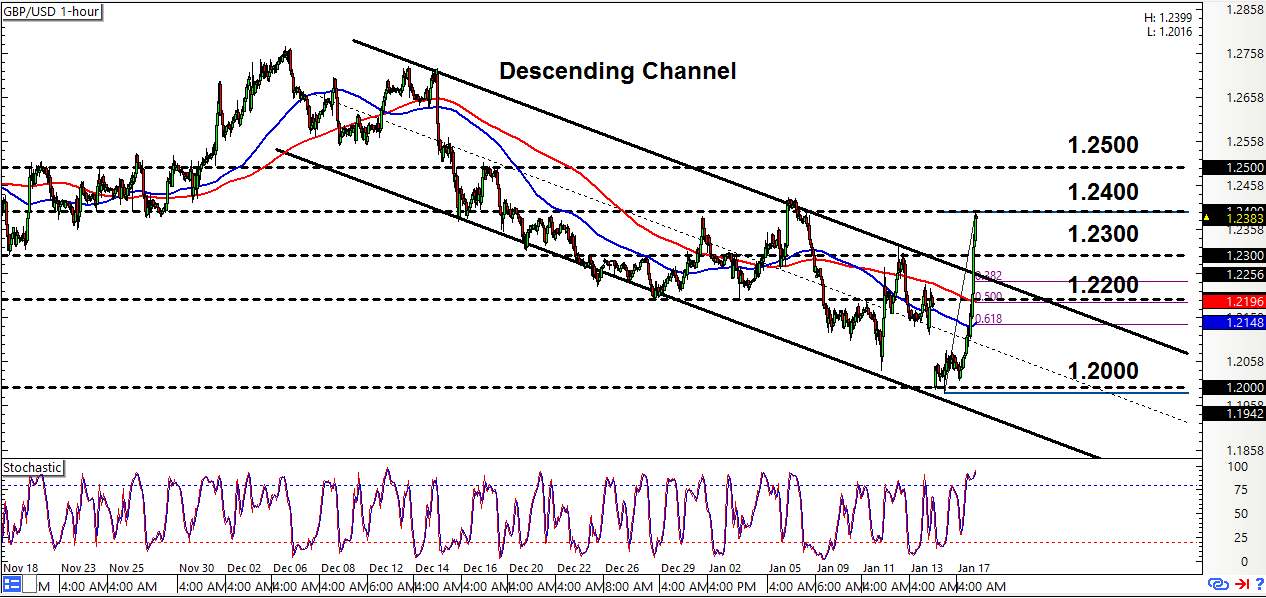Select the 1.2300 price axis label

point(1234,256)
